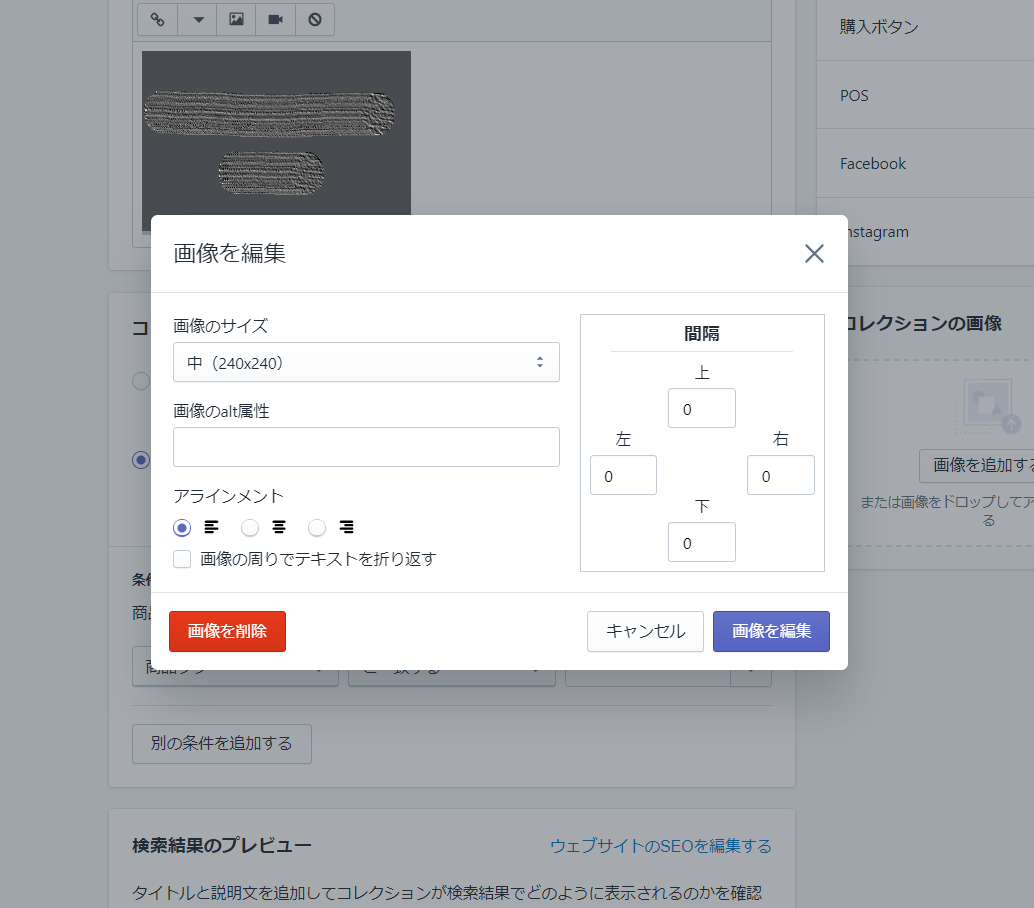The height and width of the screenshot is (908, 1034).
Task: Click the clear formatting icon in editor toolbar
Action: tap(315, 19)
